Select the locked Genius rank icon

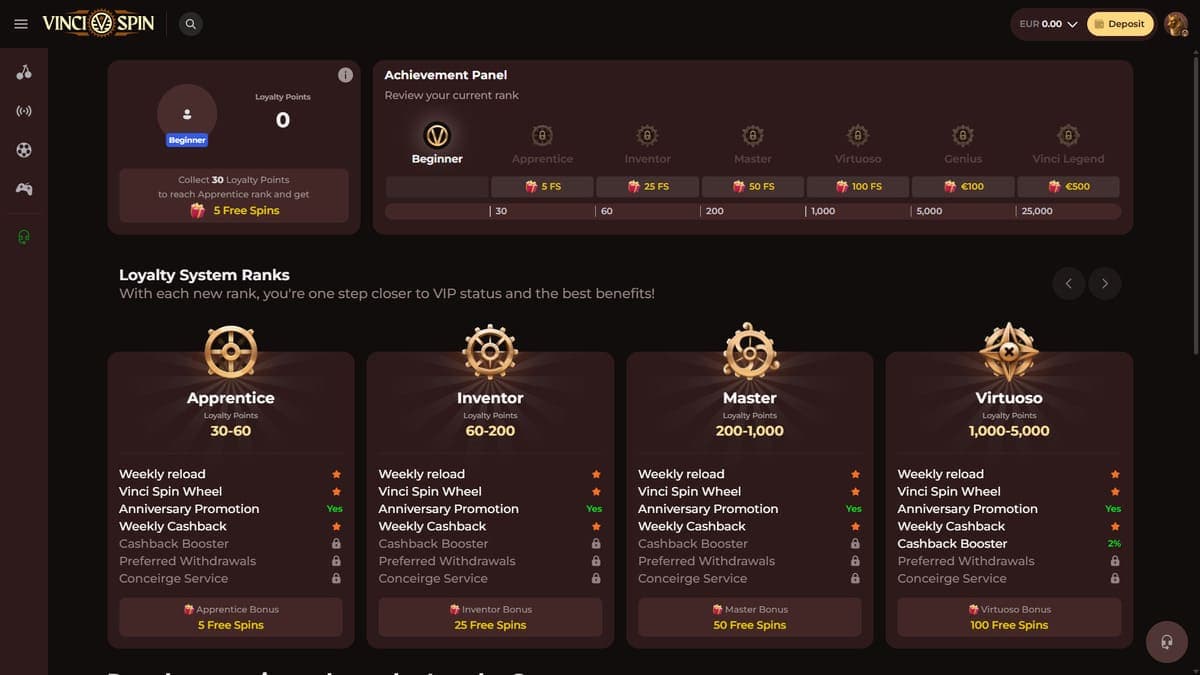click(962, 135)
